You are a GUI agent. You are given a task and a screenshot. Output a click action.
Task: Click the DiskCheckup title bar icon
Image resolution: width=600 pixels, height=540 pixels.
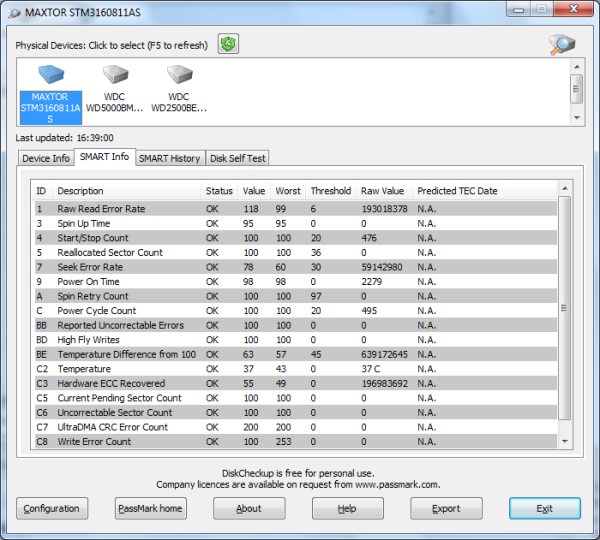15,13
